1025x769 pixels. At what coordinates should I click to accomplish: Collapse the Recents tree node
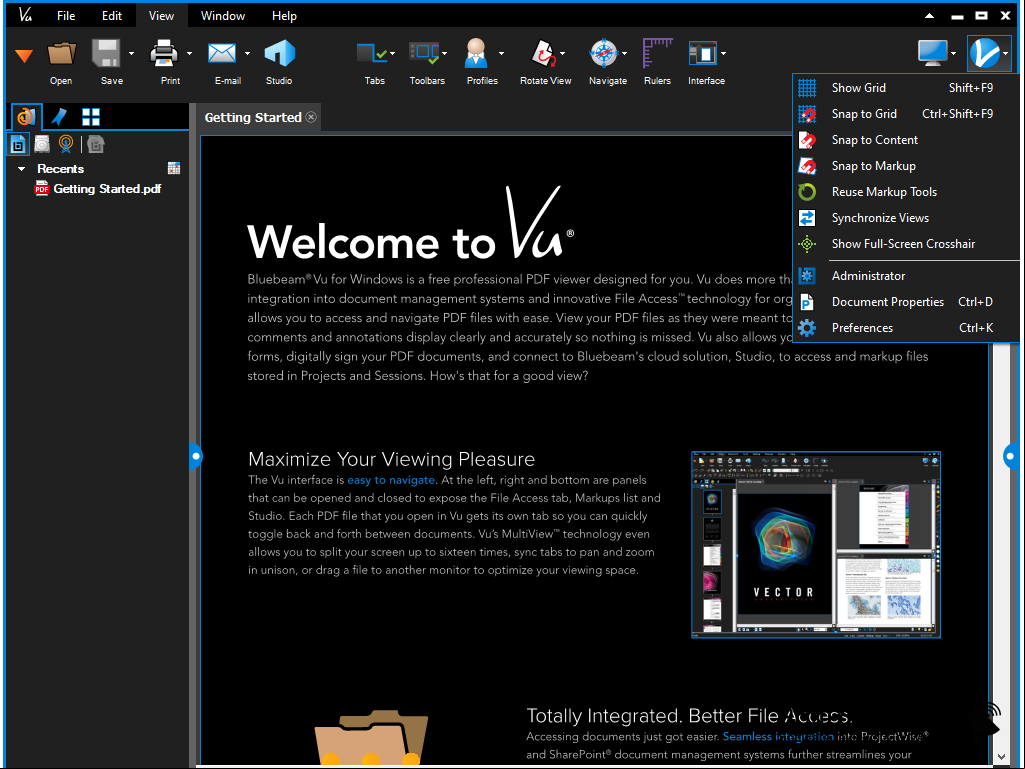[21, 169]
